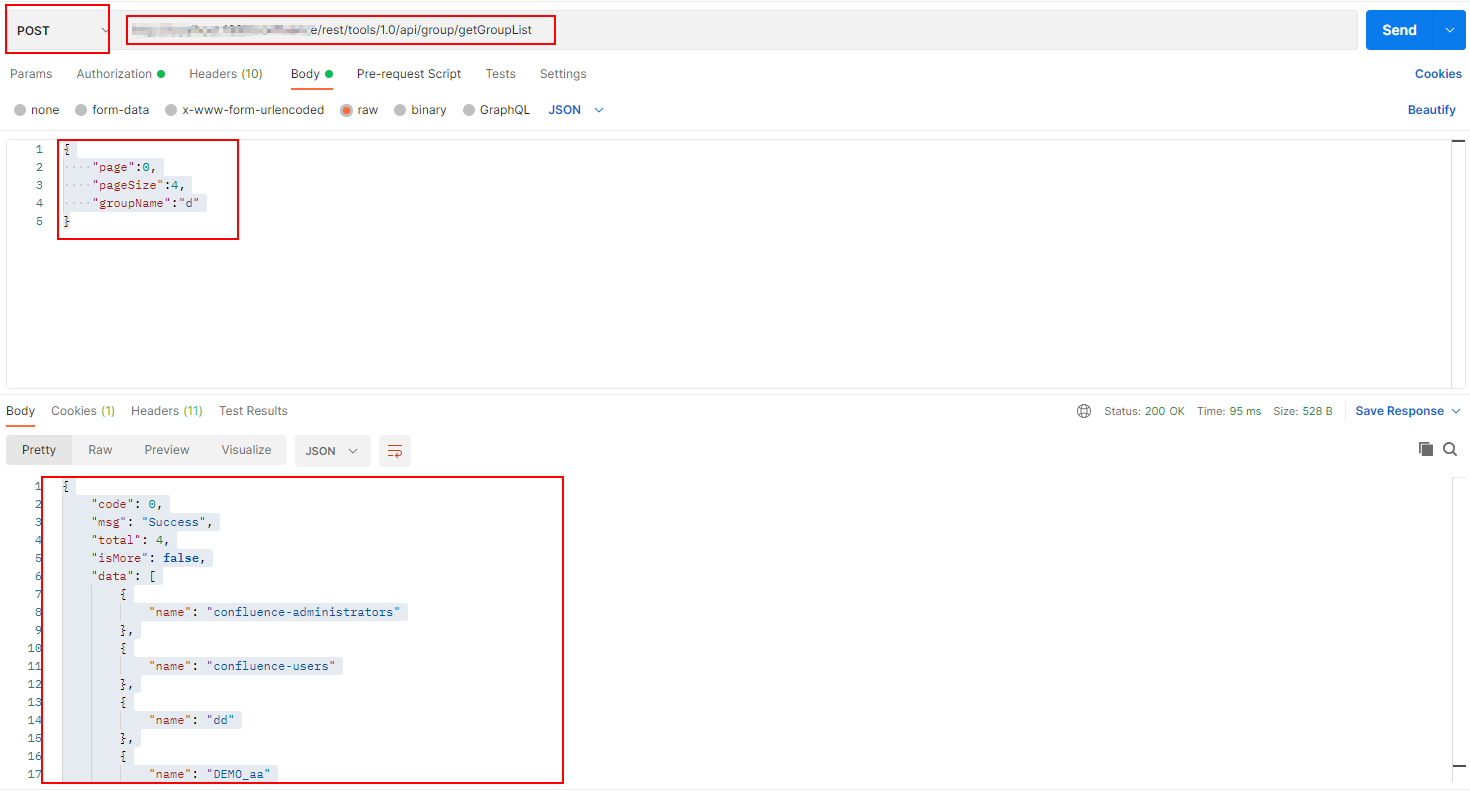Open the Pre-request Script tab
The image size is (1470, 791).
[x=409, y=74]
